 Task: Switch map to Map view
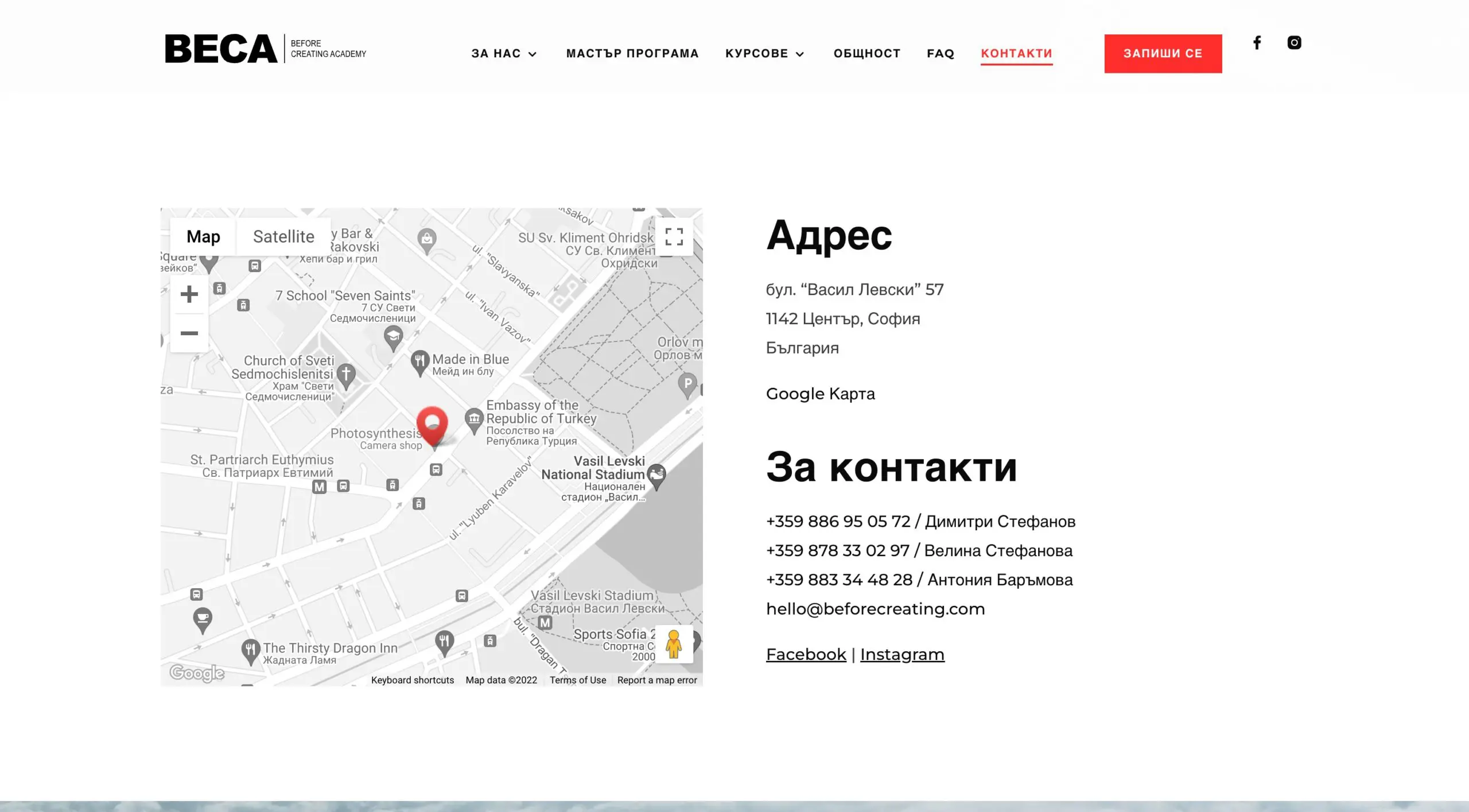(203, 236)
